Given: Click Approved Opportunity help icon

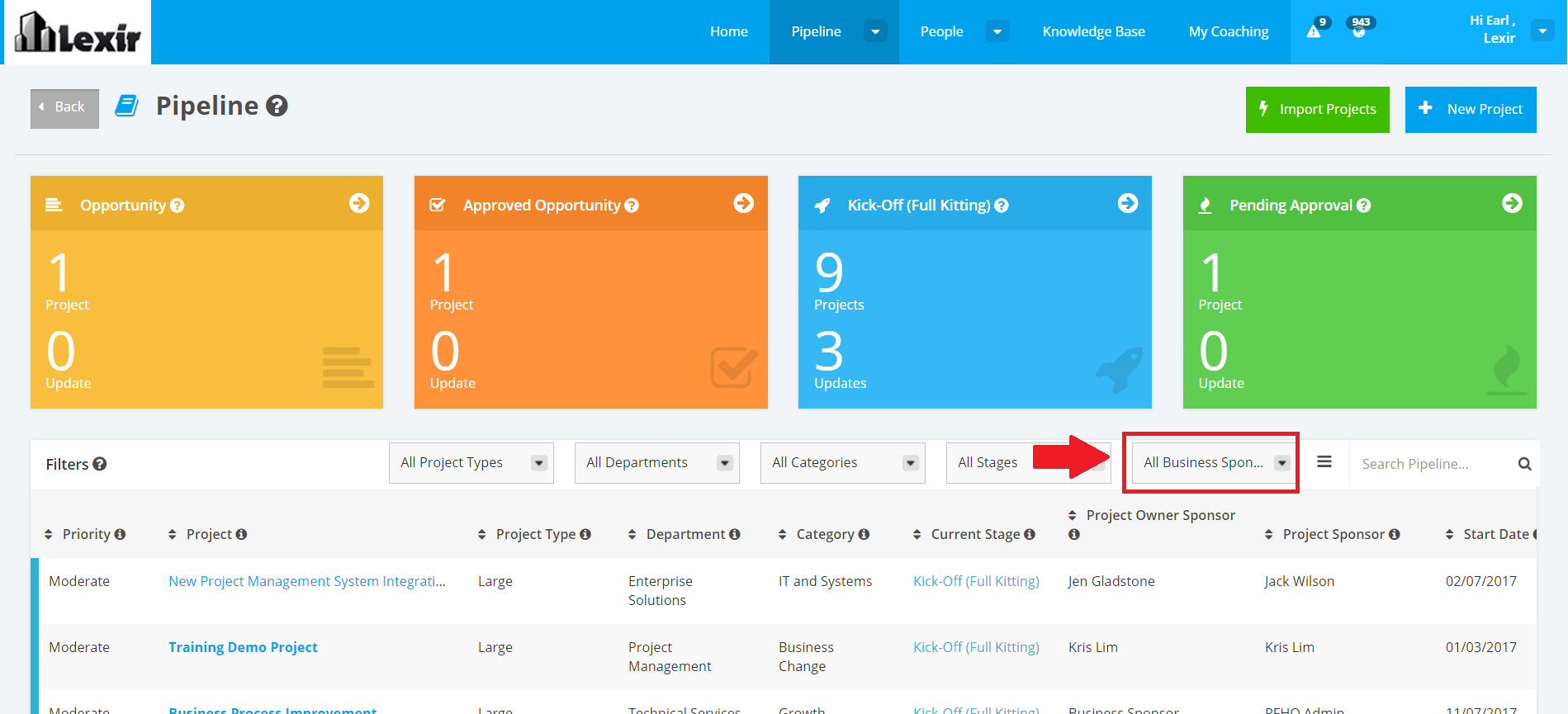Looking at the screenshot, I should (632, 206).
